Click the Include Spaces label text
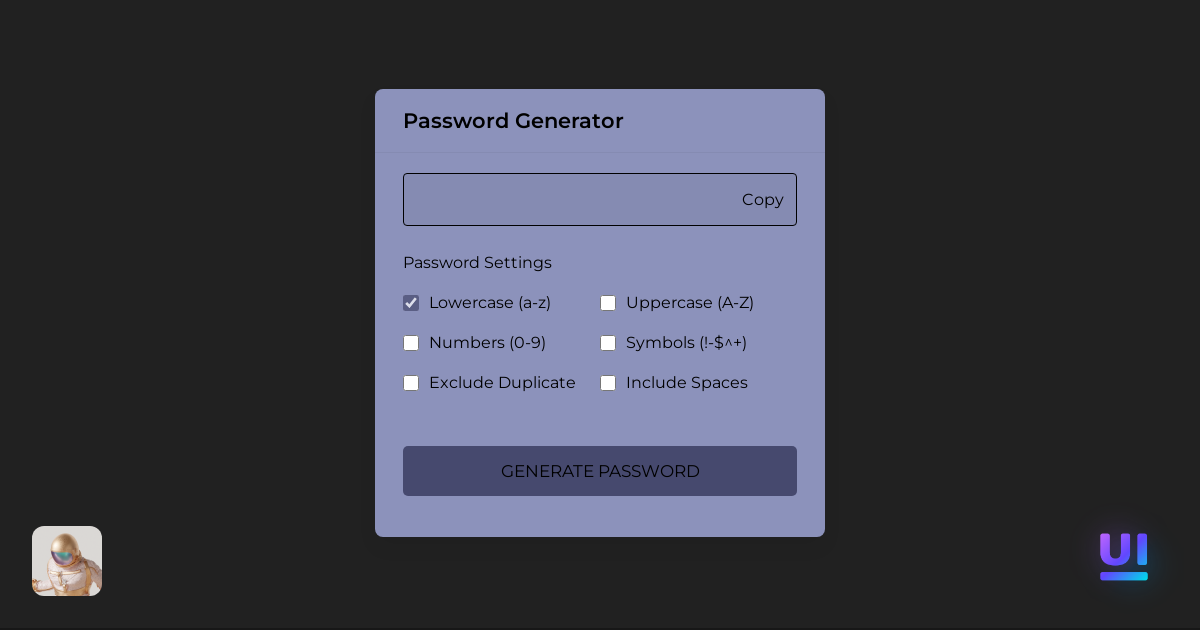Screen dimensions: 1200x630 [x=687, y=383]
